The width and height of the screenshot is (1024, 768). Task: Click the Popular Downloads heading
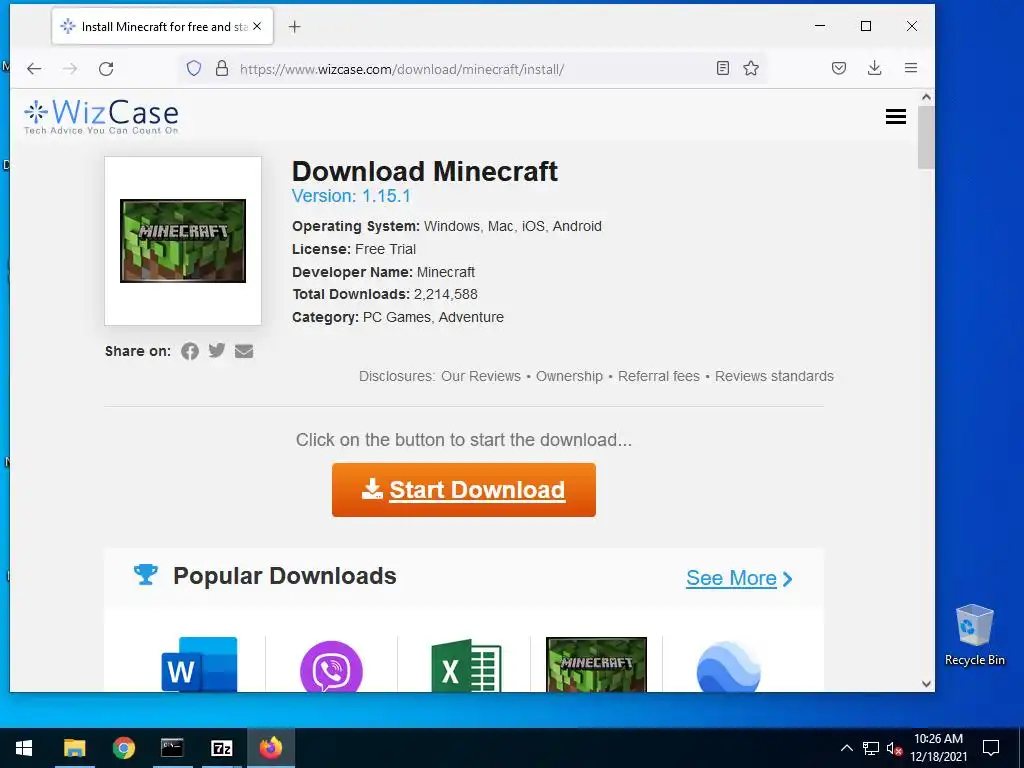tap(285, 576)
